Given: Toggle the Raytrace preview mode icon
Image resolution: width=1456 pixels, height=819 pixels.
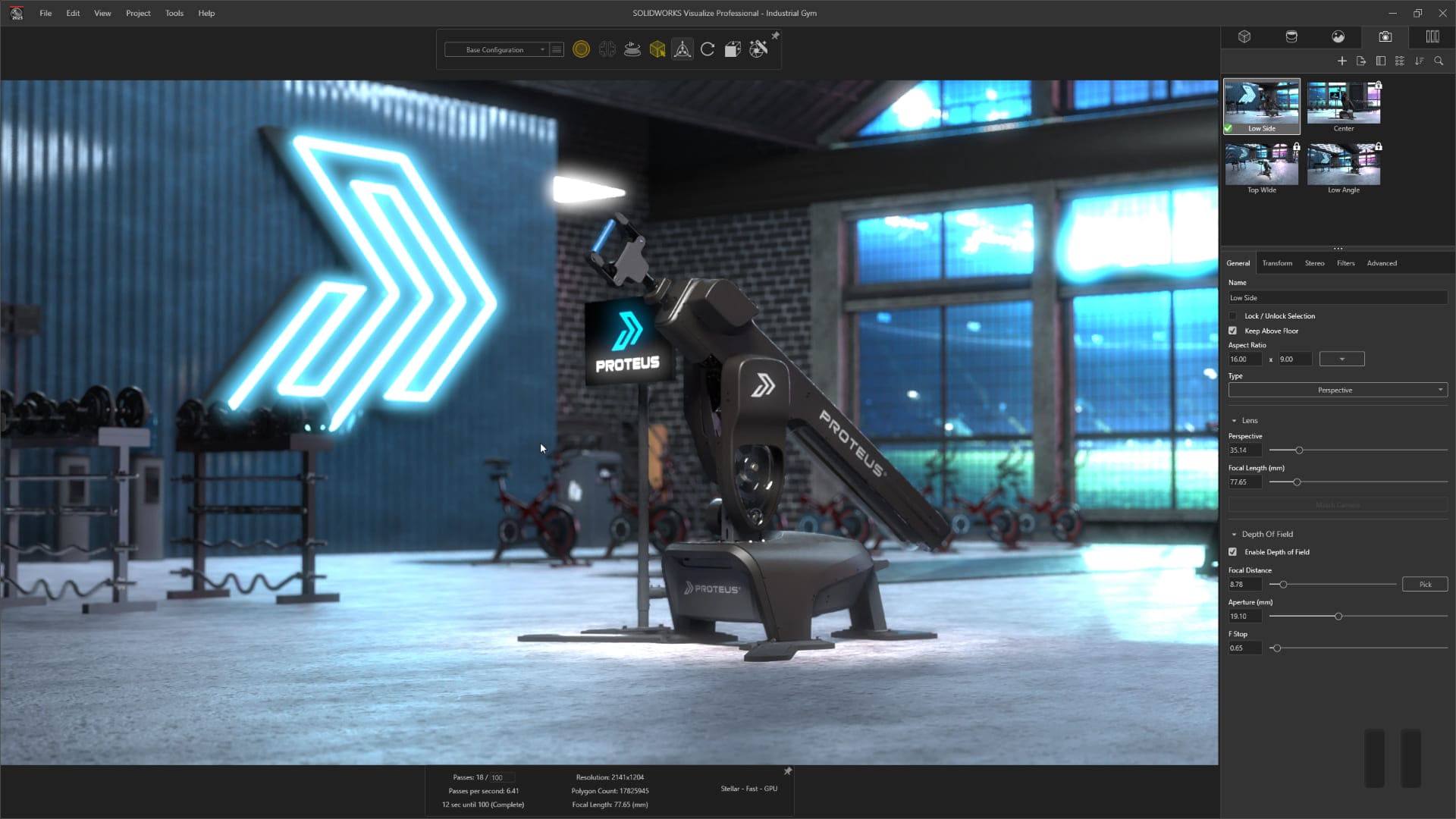Looking at the screenshot, I should [x=581, y=49].
